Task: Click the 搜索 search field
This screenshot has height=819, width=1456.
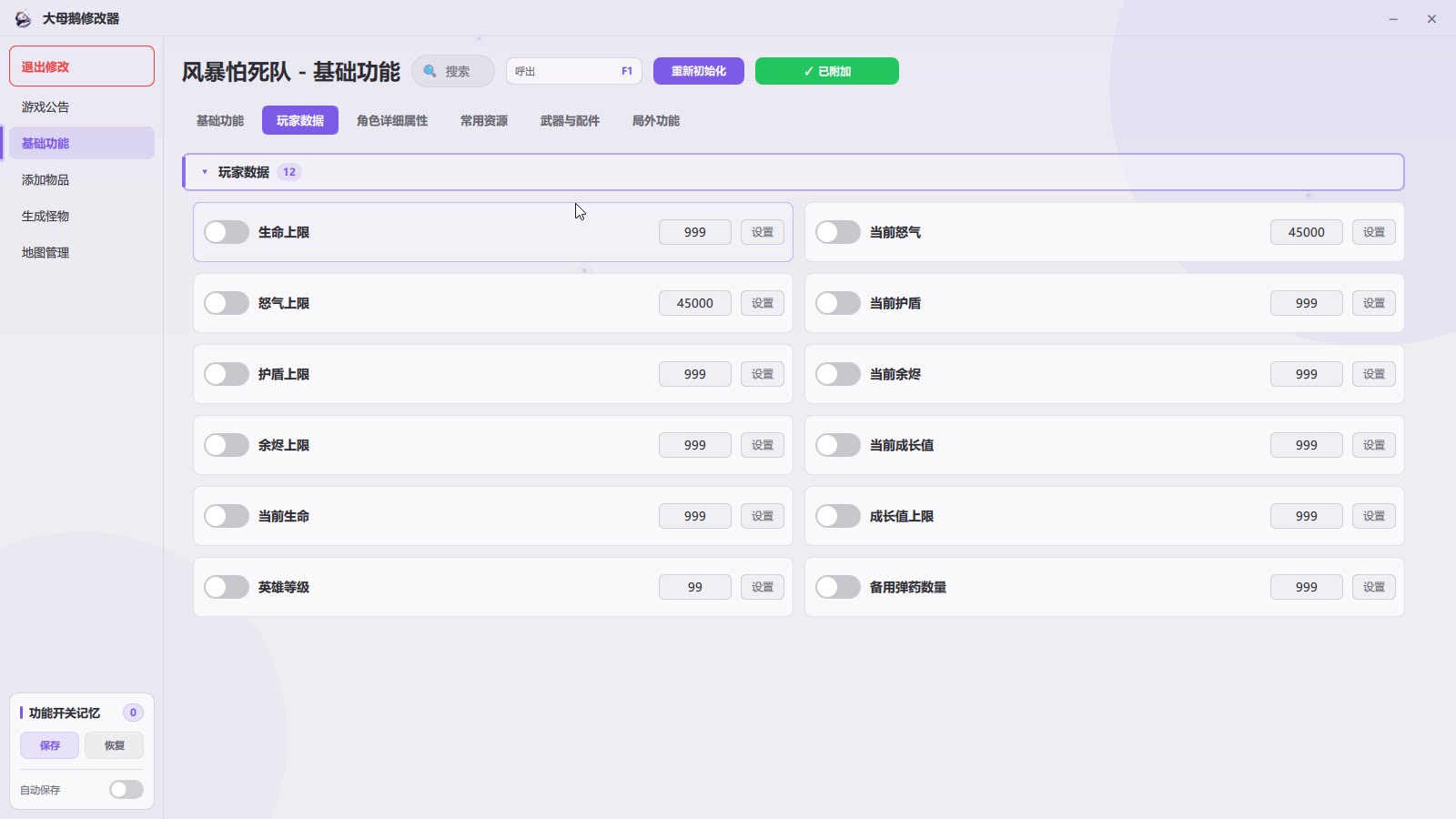Action: (x=453, y=71)
